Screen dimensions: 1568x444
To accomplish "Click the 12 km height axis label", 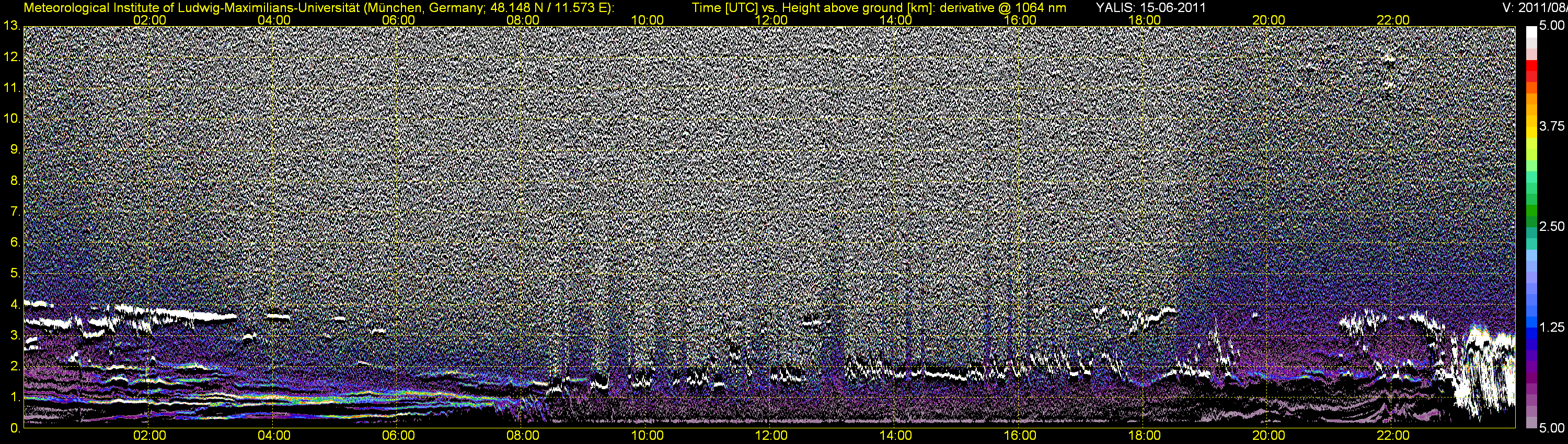I will click(x=11, y=57).
